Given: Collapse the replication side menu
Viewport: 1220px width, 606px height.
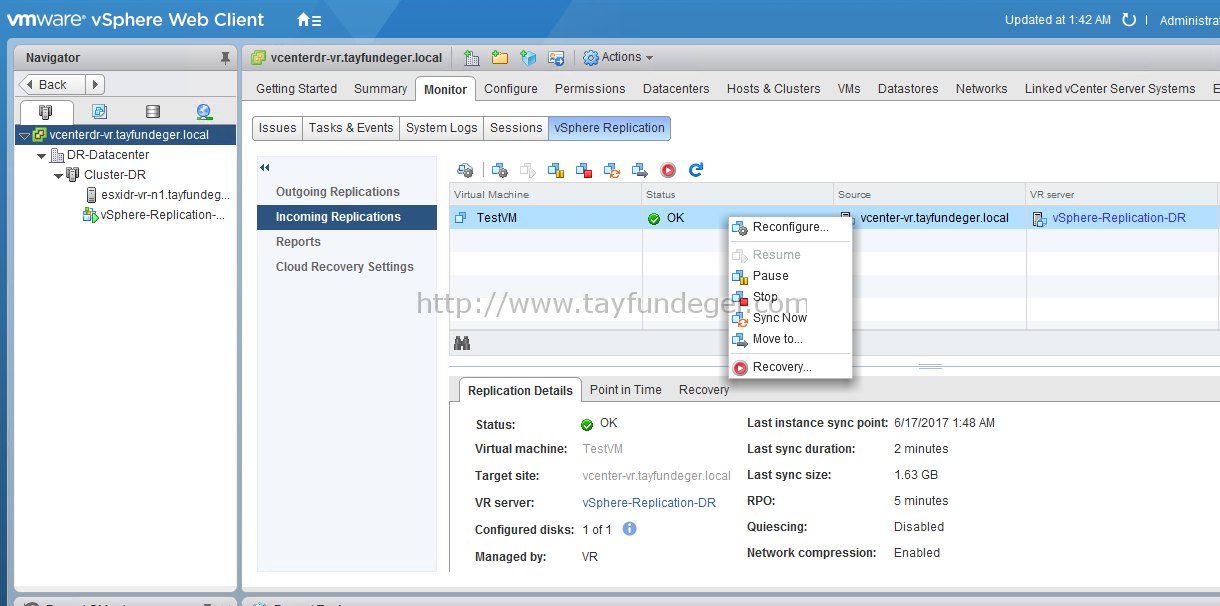Looking at the screenshot, I should [x=266, y=167].
